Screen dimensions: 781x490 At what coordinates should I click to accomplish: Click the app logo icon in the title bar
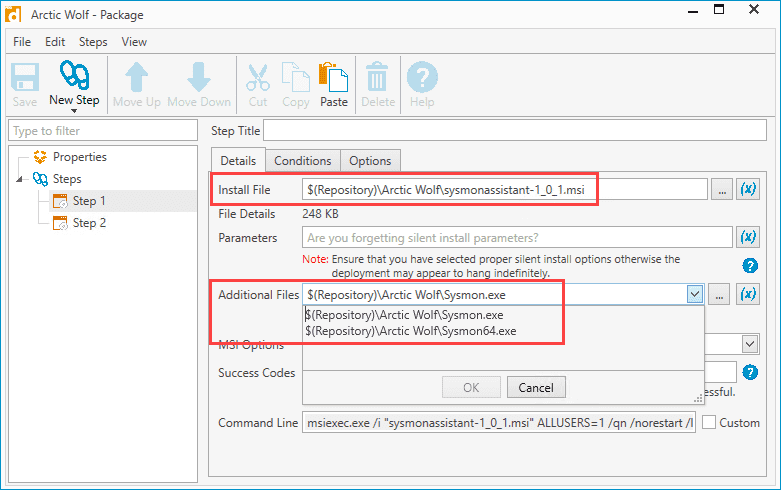(13, 14)
